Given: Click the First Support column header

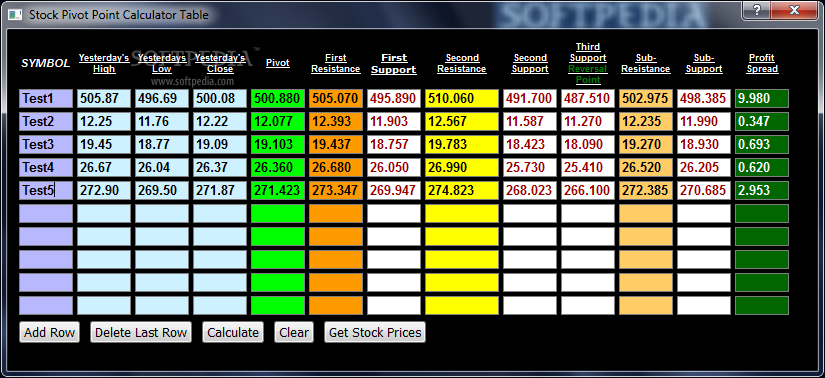Looking at the screenshot, I should point(394,63).
